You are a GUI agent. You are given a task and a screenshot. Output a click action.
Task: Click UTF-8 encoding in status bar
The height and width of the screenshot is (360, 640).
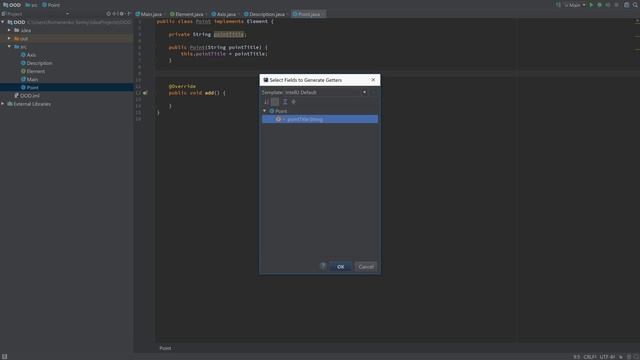607,357
